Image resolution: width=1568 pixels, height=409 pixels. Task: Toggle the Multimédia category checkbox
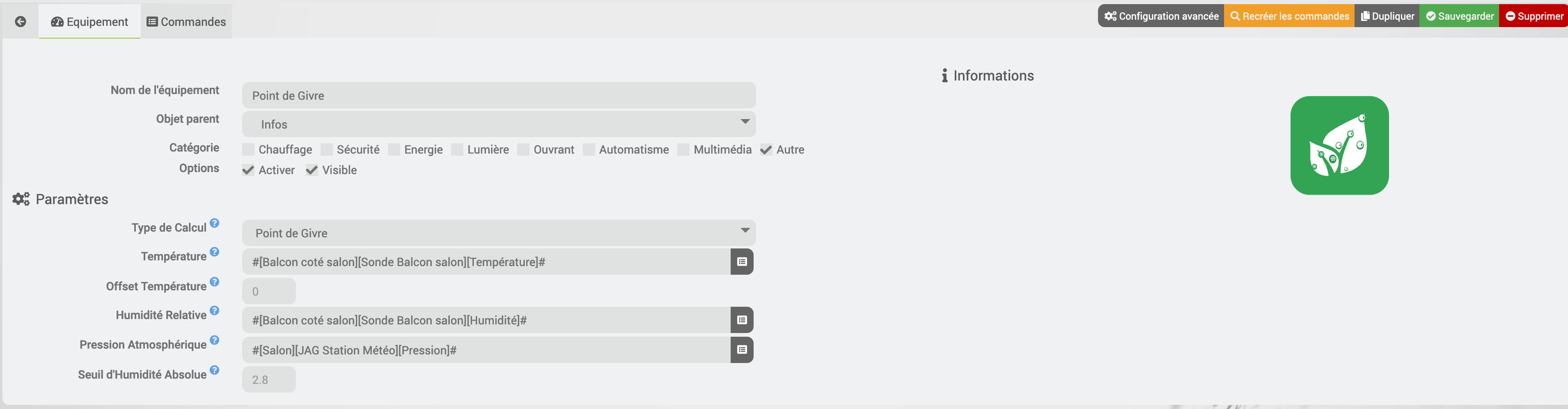click(x=683, y=150)
